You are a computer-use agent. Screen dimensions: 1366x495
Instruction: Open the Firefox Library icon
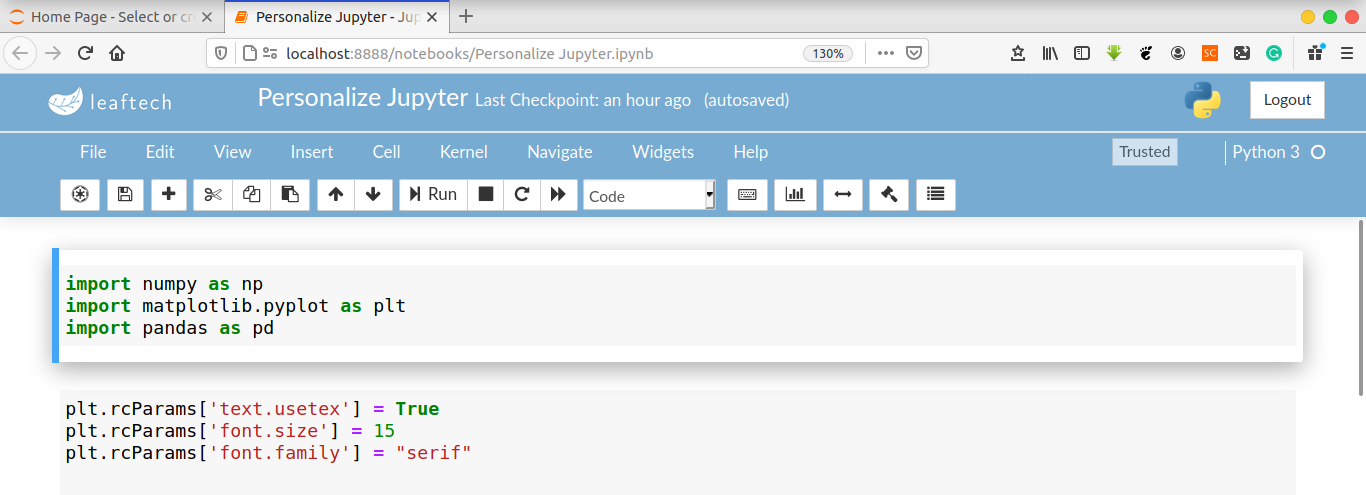click(x=1050, y=54)
